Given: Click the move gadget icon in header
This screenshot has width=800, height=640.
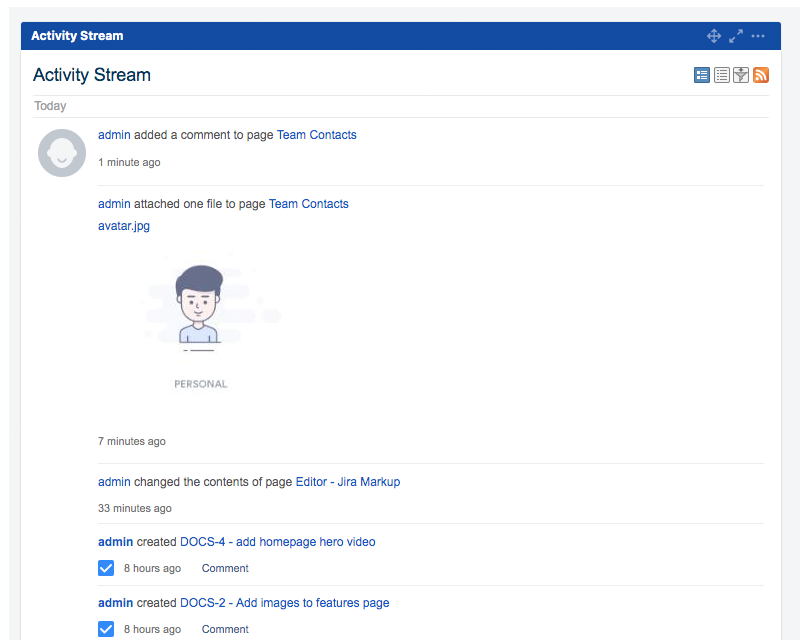Looking at the screenshot, I should pos(714,36).
